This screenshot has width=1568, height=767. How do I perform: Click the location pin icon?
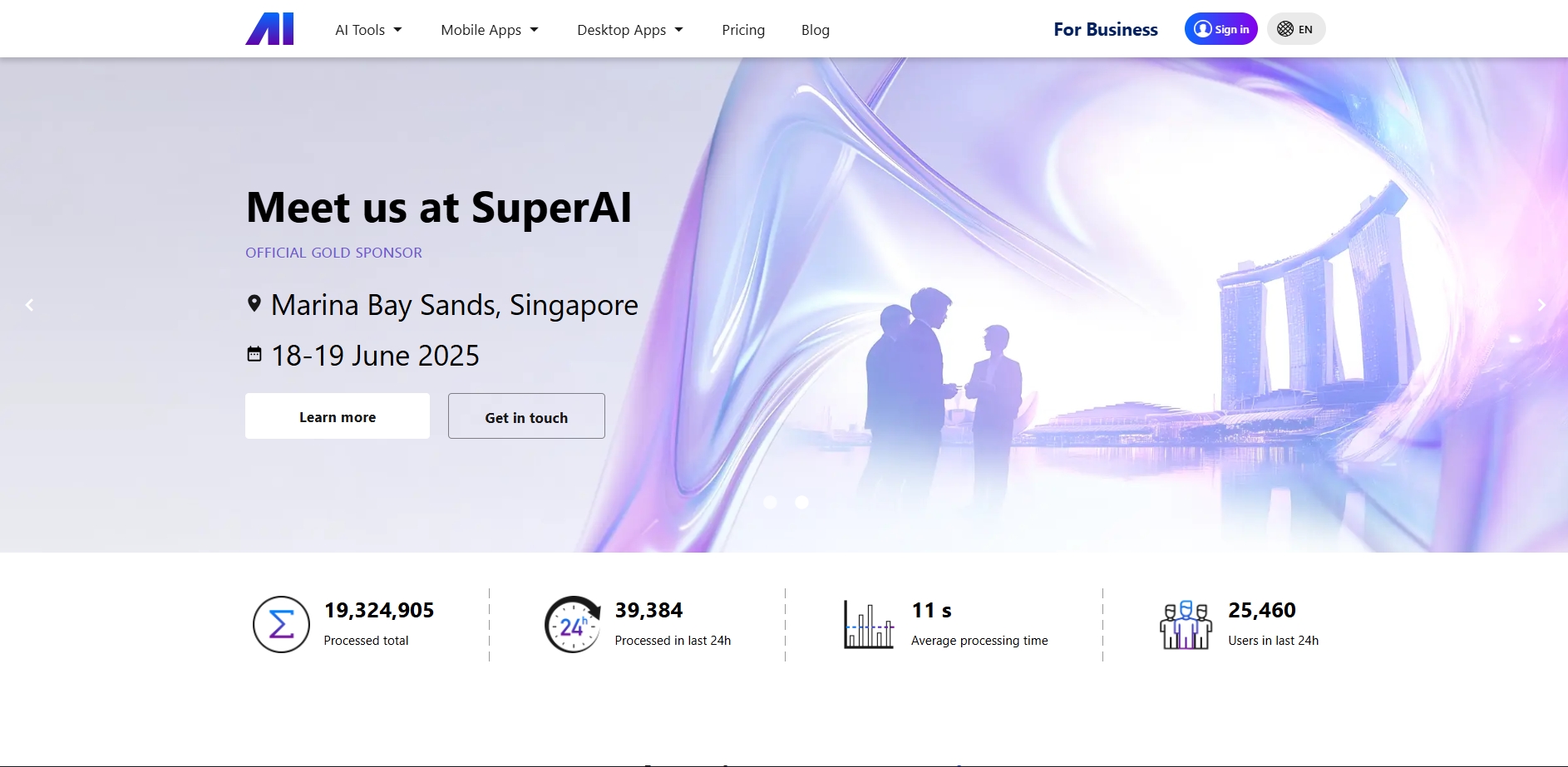pos(254,304)
